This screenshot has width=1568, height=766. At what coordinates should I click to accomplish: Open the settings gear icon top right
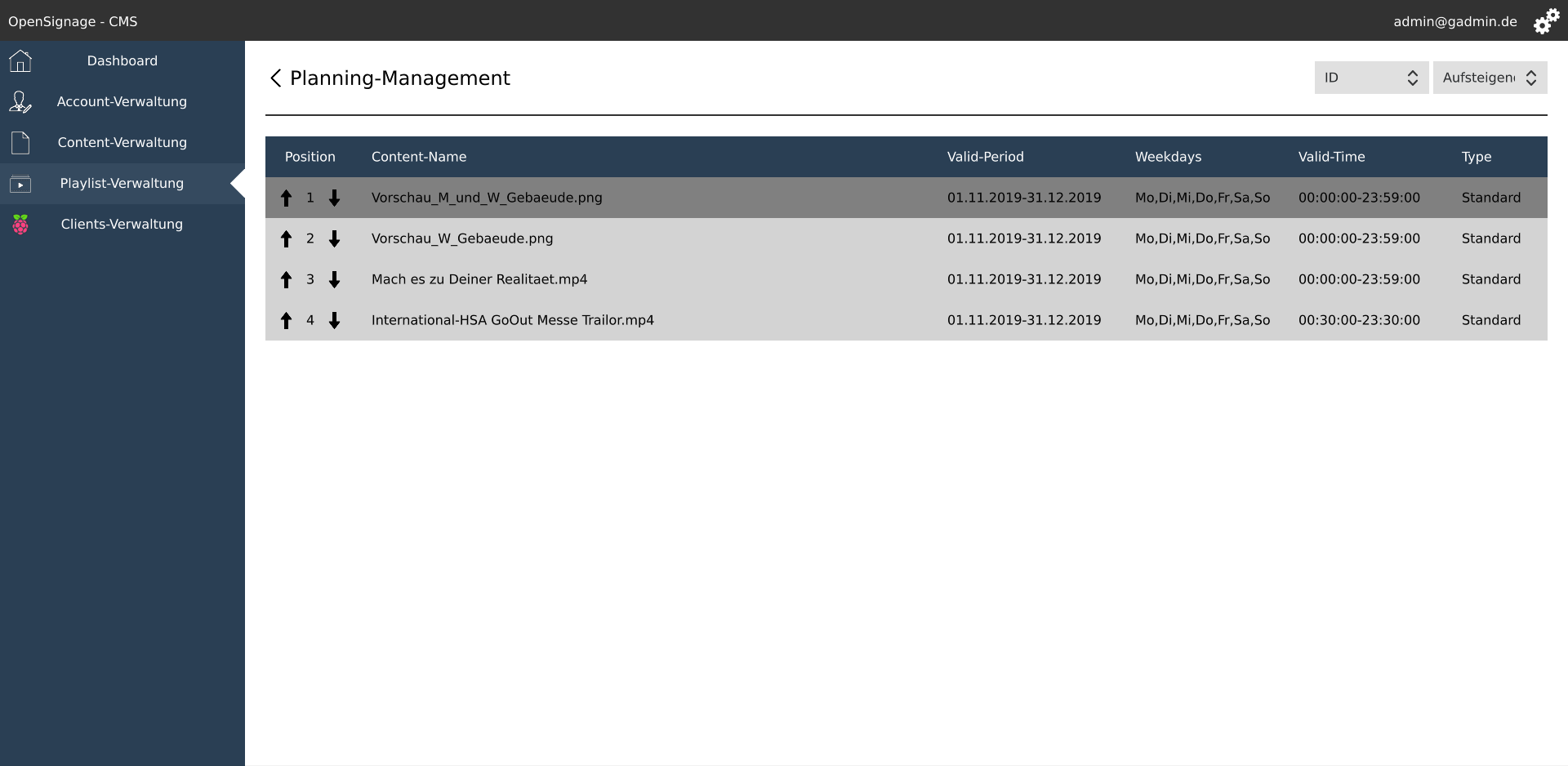pos(1546,21)
